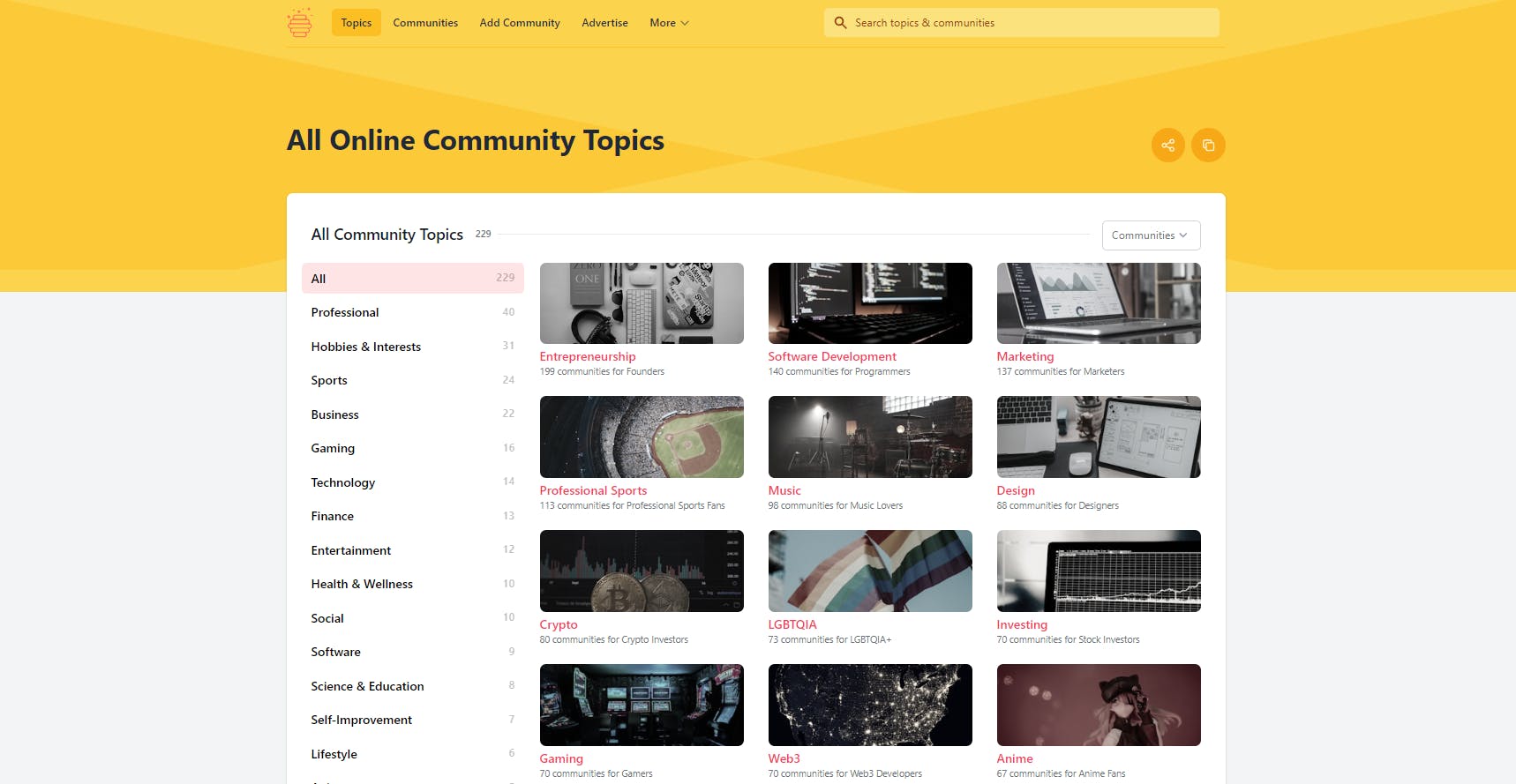Click the Investing topic title
This screenshot has width=1516, height=784.
(x=1021, y=624)
